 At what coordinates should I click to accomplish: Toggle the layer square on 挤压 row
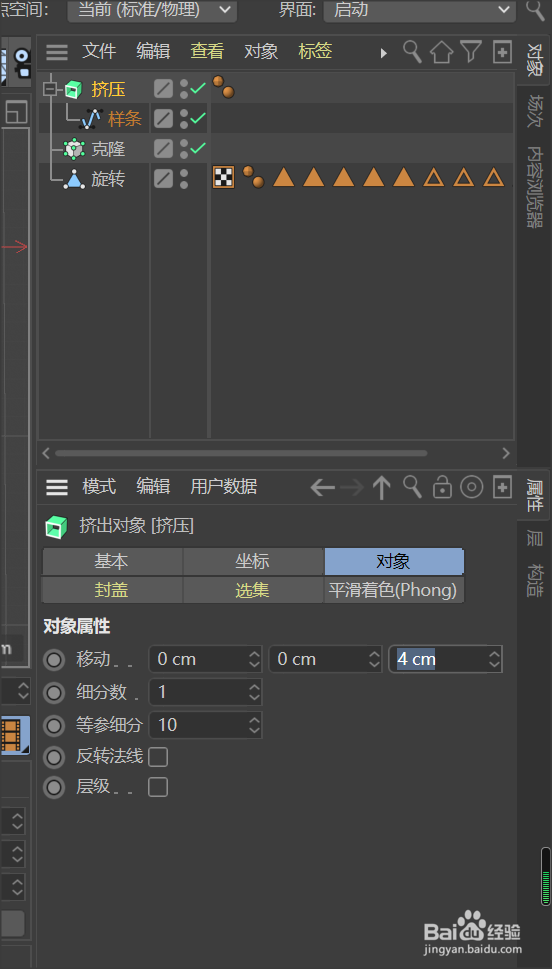[x=163, y=89]
